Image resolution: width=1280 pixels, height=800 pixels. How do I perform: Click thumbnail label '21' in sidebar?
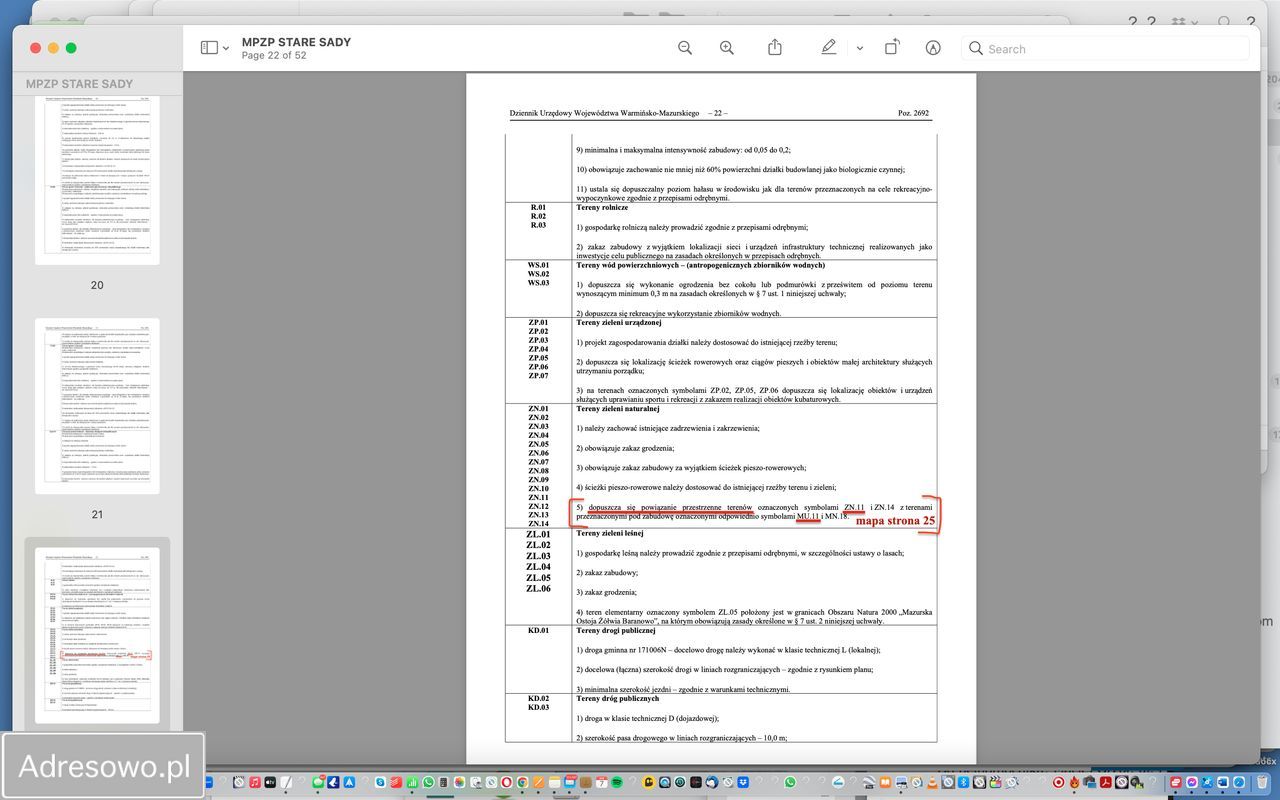(97, 514)
